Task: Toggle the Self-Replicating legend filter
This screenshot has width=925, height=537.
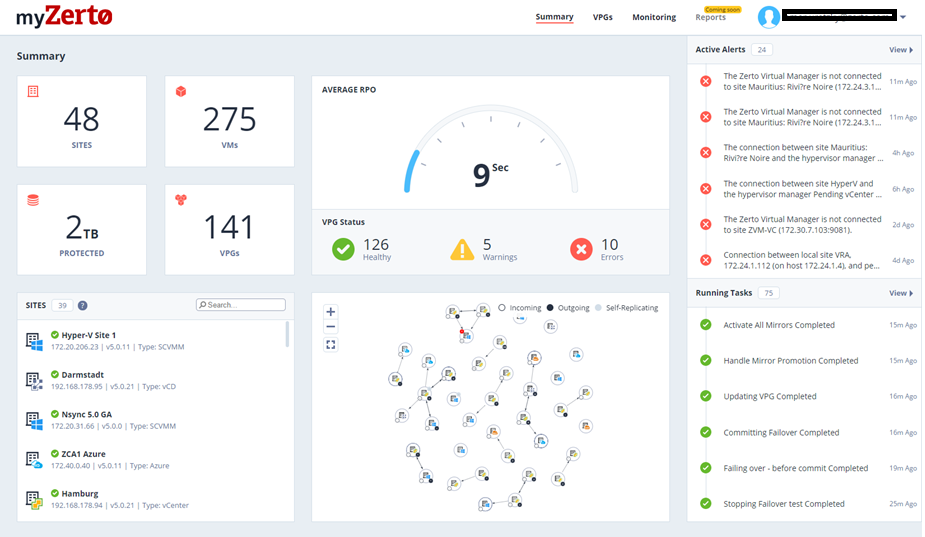Action: click(626, 307)
